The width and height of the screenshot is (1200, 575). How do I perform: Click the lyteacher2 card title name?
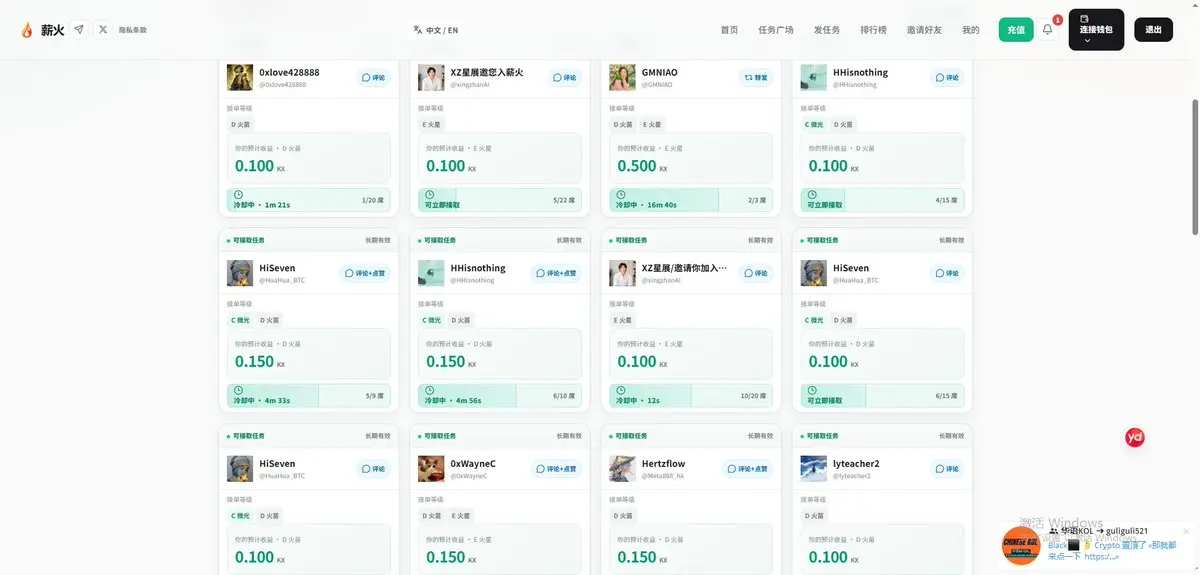tap(856, 464)
